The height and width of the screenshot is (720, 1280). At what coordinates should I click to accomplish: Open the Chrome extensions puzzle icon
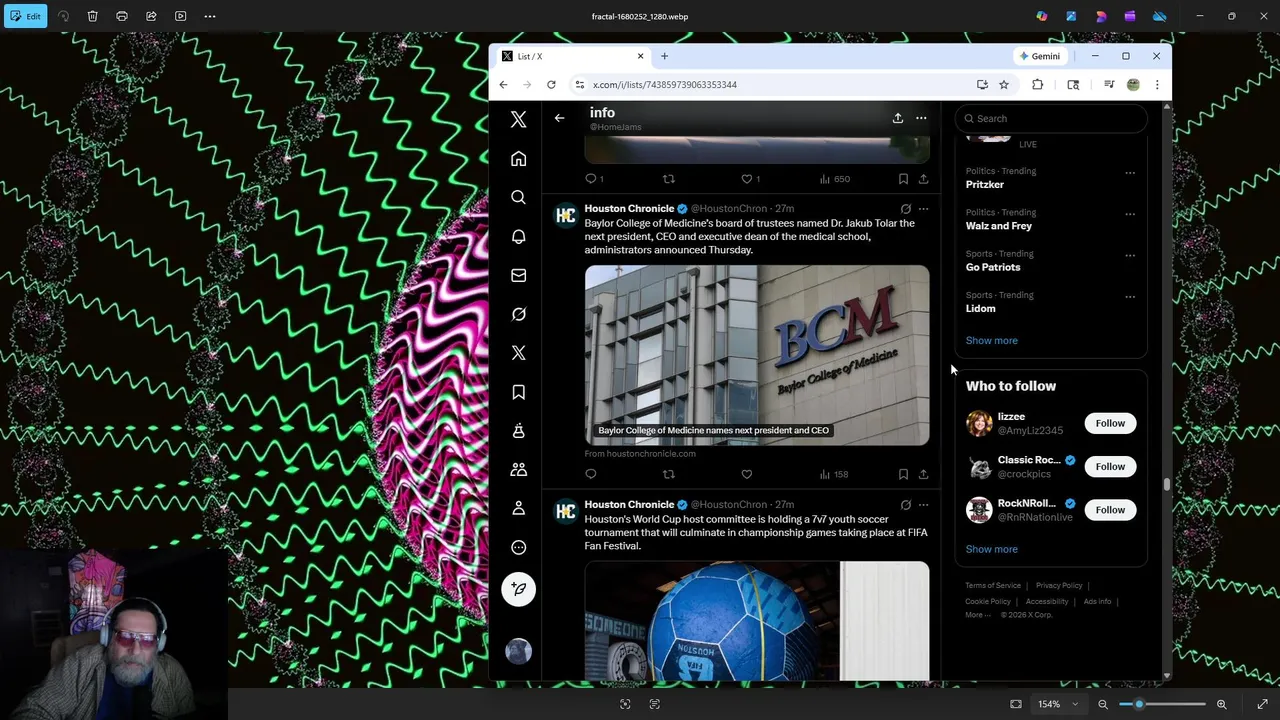pos(1037,85)
